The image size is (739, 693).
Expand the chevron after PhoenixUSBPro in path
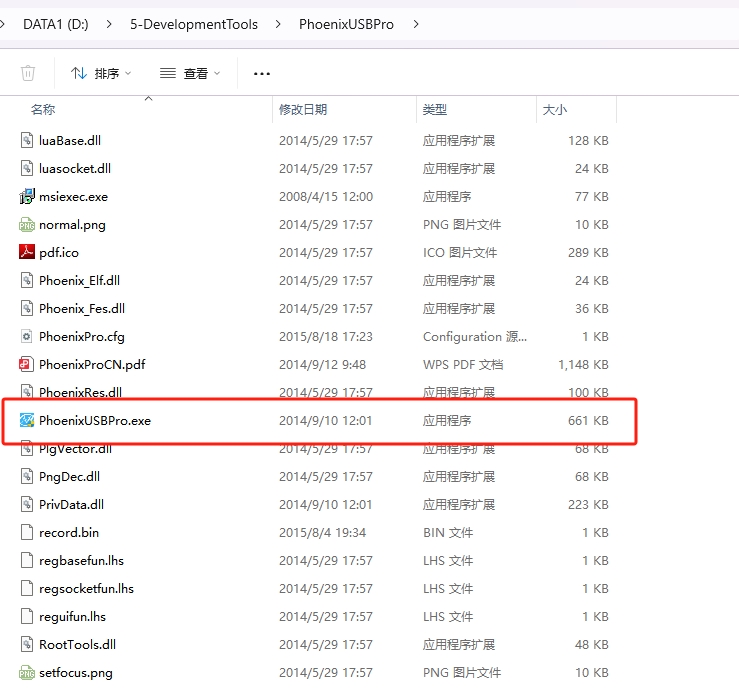[415, 24]
